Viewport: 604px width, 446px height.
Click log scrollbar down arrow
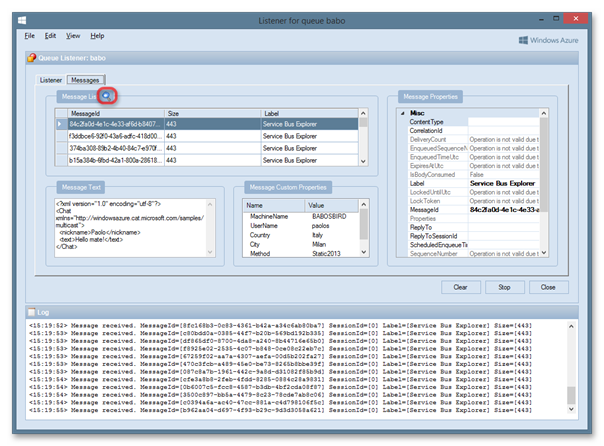click(x=571, y=409)
